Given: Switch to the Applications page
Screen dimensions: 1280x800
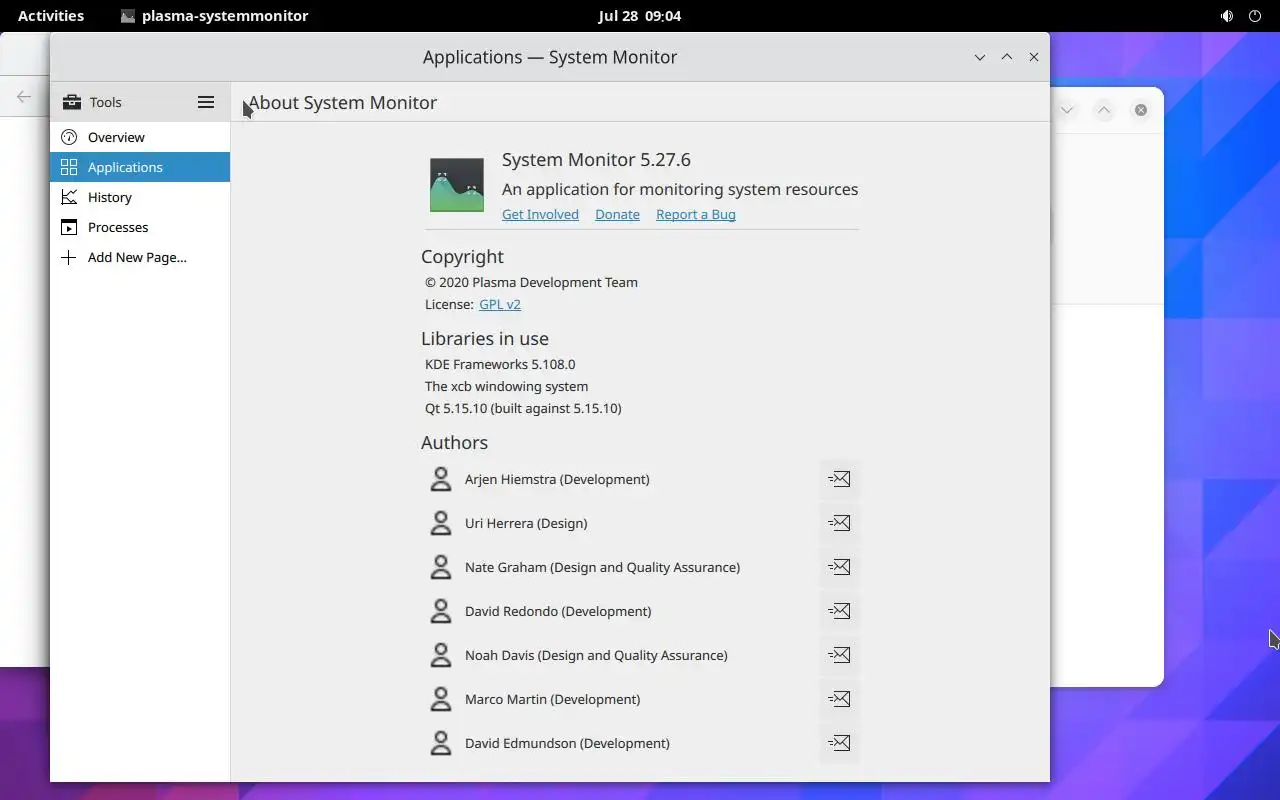Looking at the screenshot, I should click(140, 167).
